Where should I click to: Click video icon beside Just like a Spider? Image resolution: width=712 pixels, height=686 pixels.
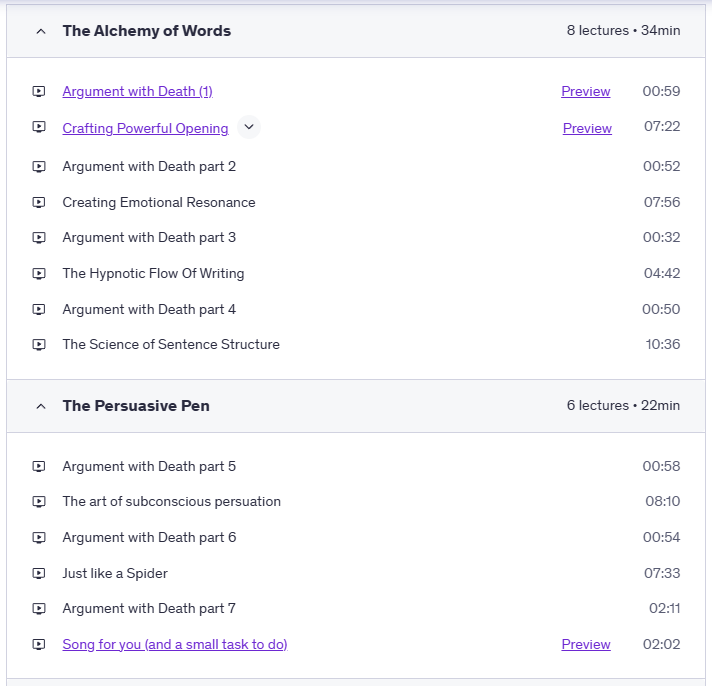[39, 573]
